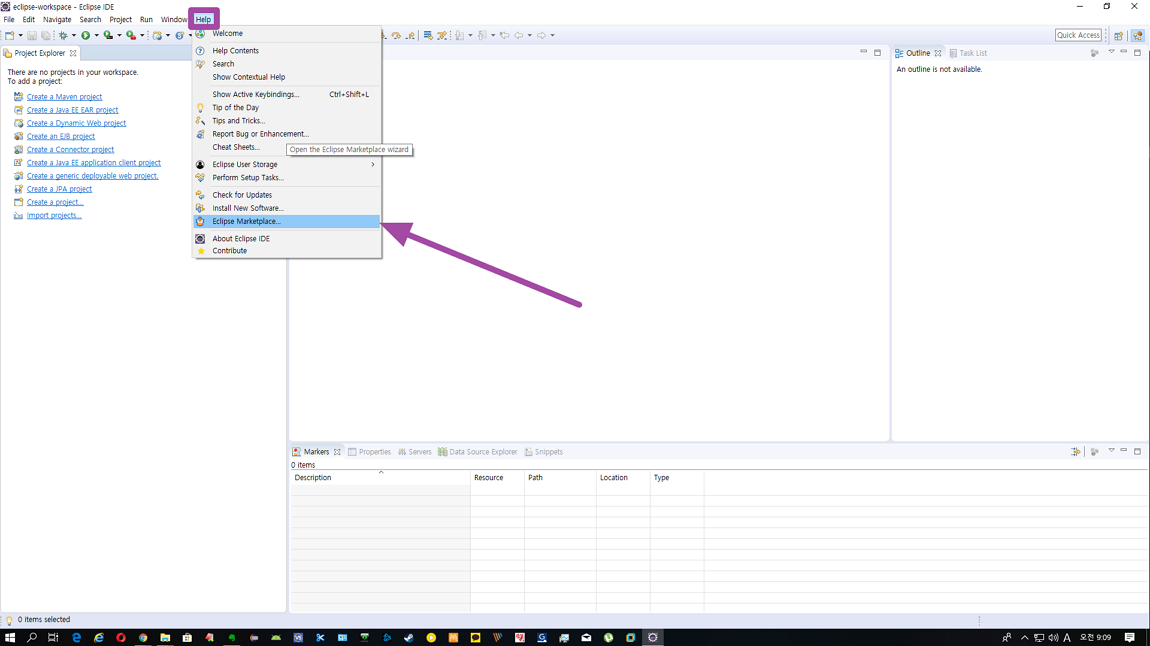This screenshot has width=1150, height=646.
Task: Minimize the Markers panel
Action: coord(1124,451)
